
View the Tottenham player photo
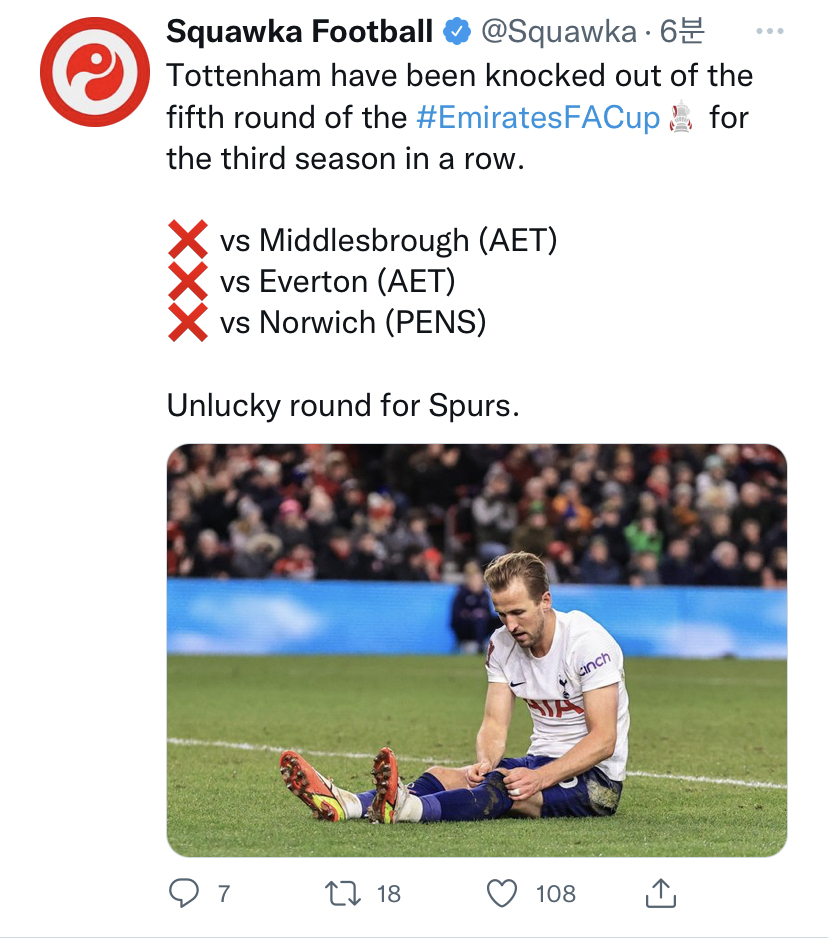click(x=476, y=650)
